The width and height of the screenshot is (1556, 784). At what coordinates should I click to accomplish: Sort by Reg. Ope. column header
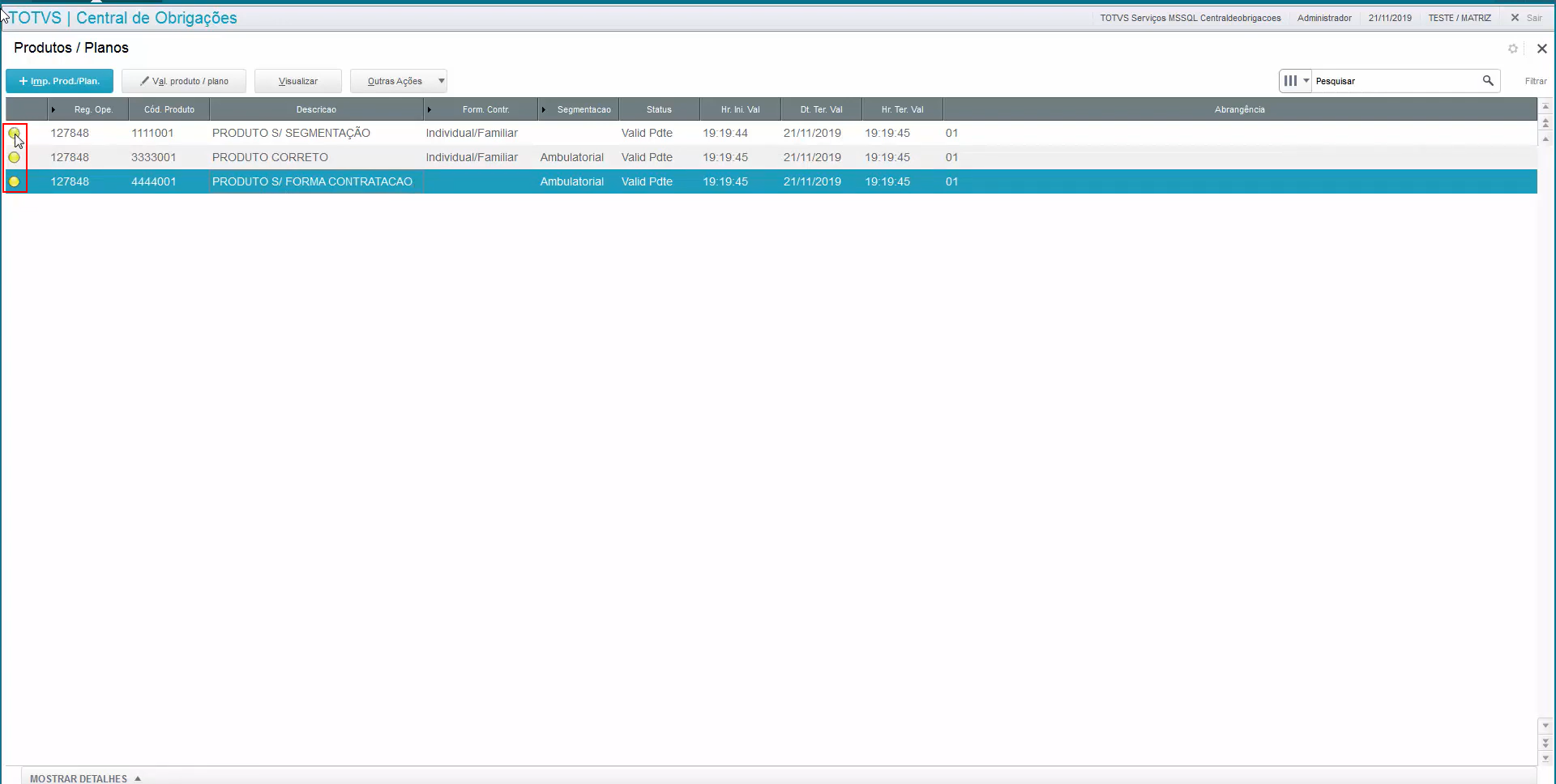[x=88, y=109]
